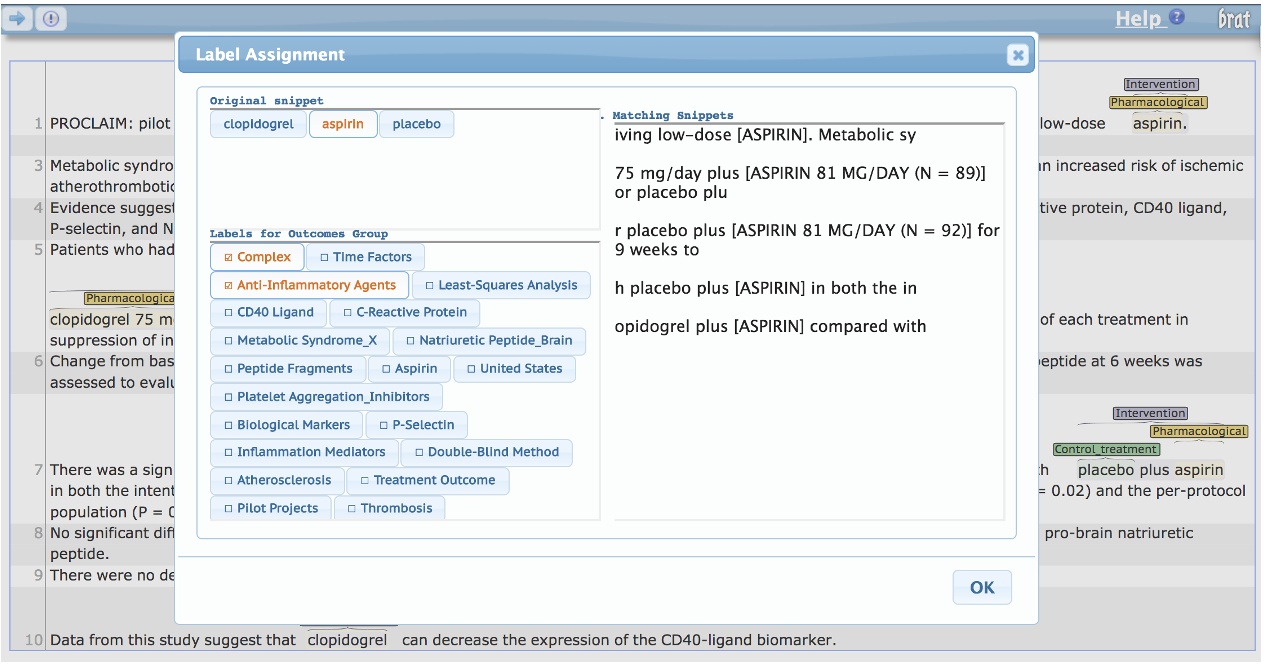Select the aspirin original snippet tab
The height and width of the screenshot is (666, 1266).
342,124
